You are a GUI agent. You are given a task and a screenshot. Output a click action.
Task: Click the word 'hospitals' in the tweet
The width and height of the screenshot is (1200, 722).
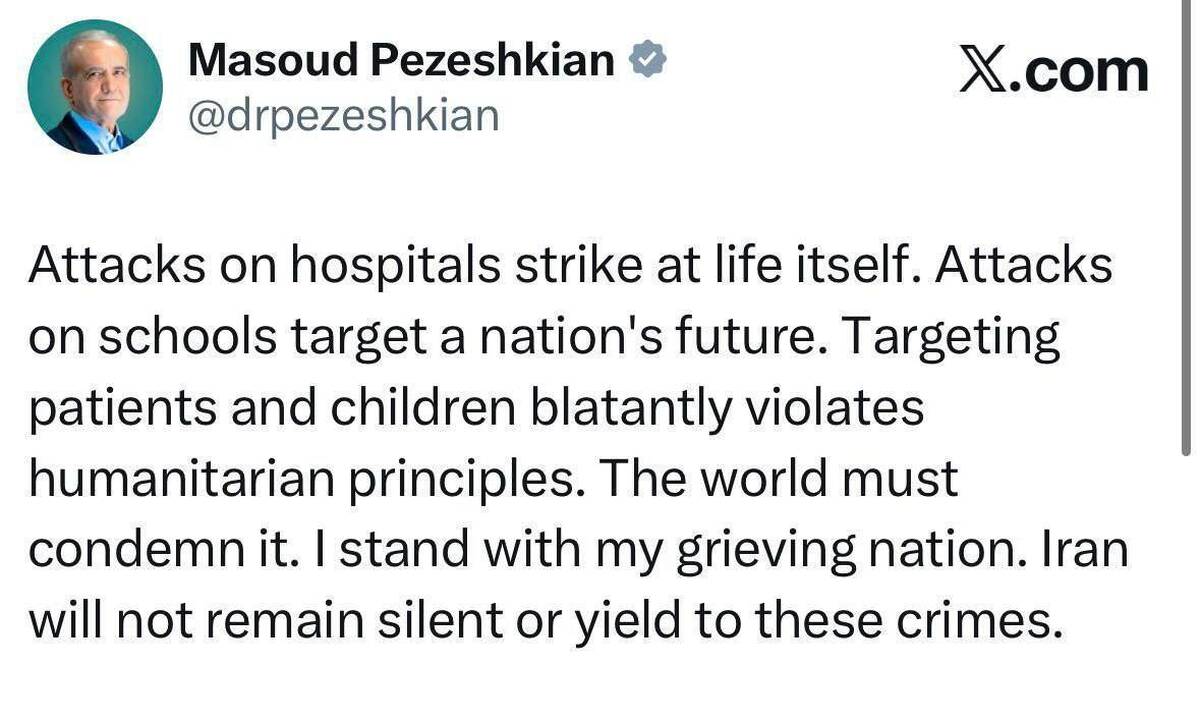pyautogui.click(x=396, y=265)
